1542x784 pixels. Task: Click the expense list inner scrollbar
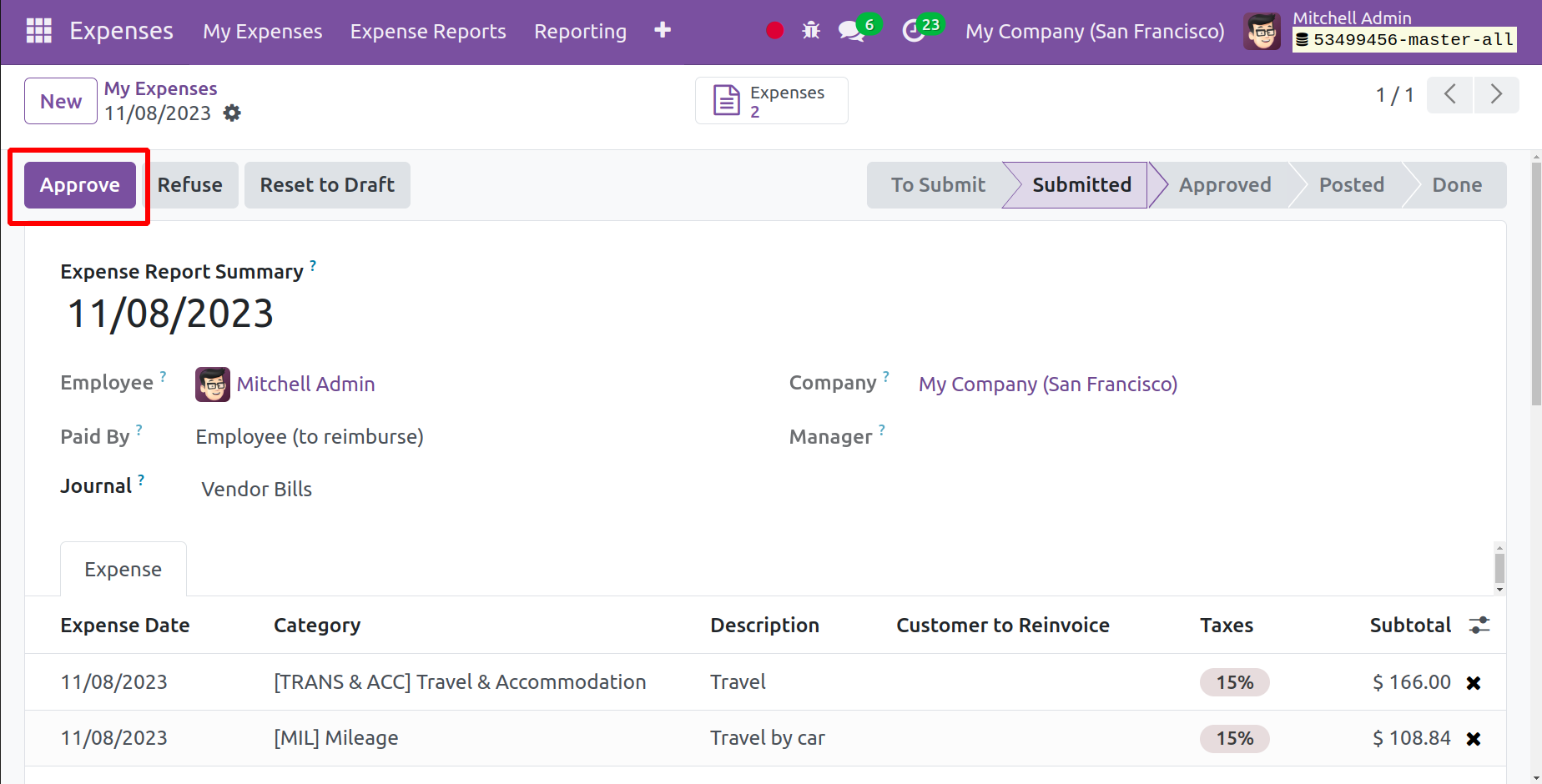point(1499,569)
